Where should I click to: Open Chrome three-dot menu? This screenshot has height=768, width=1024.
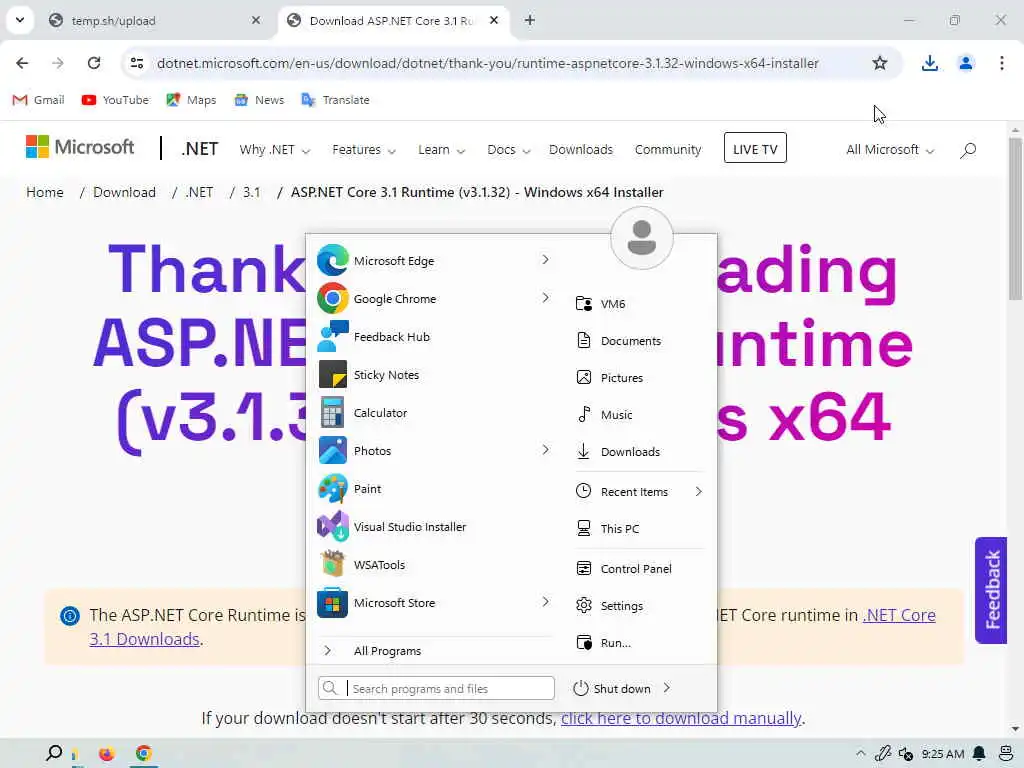[x=1001, y=63]
